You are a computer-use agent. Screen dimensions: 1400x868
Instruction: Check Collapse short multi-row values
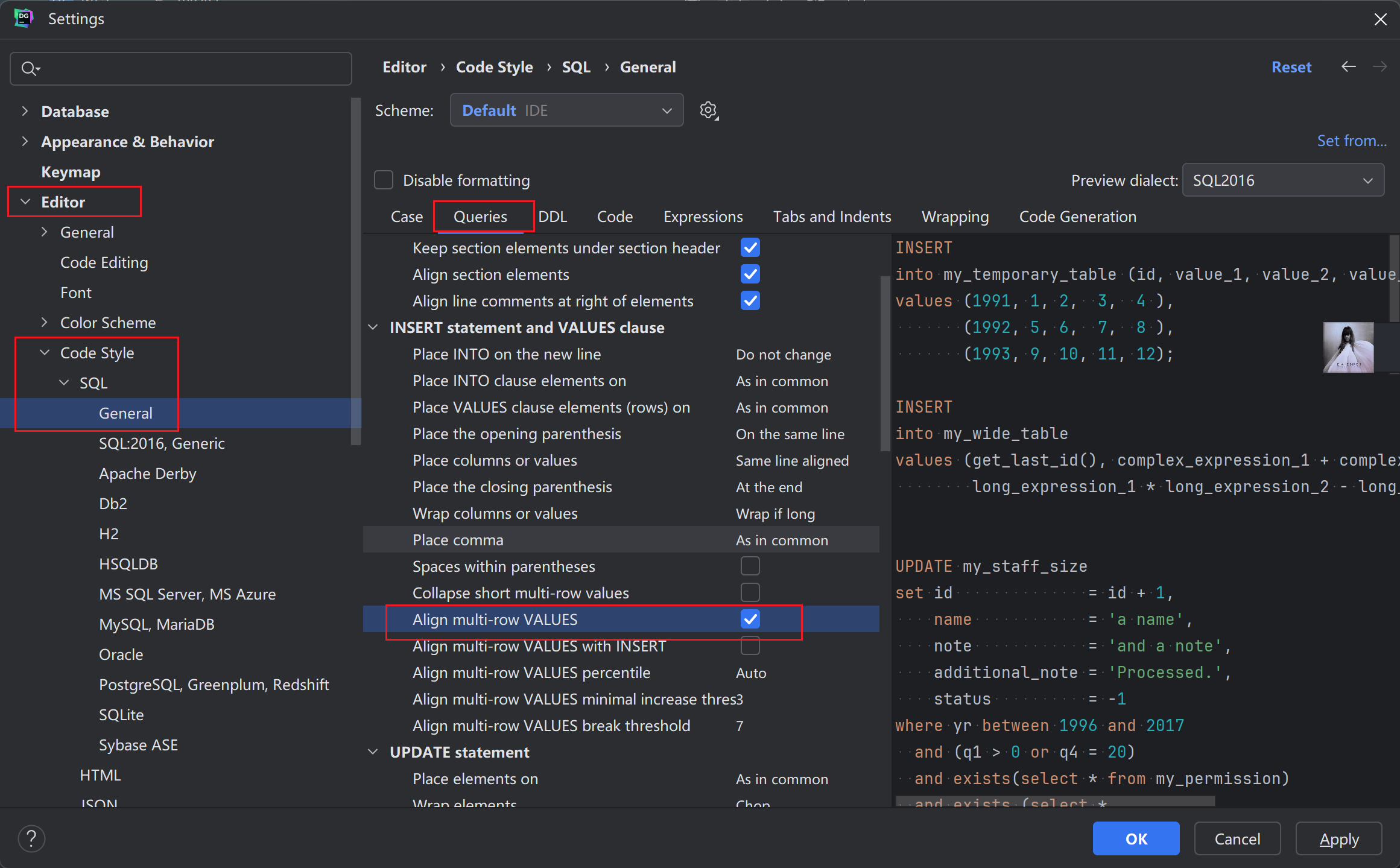point(750,593)
